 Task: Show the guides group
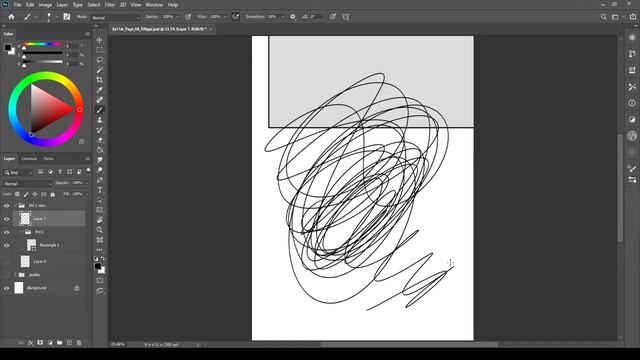pos(7,275)
